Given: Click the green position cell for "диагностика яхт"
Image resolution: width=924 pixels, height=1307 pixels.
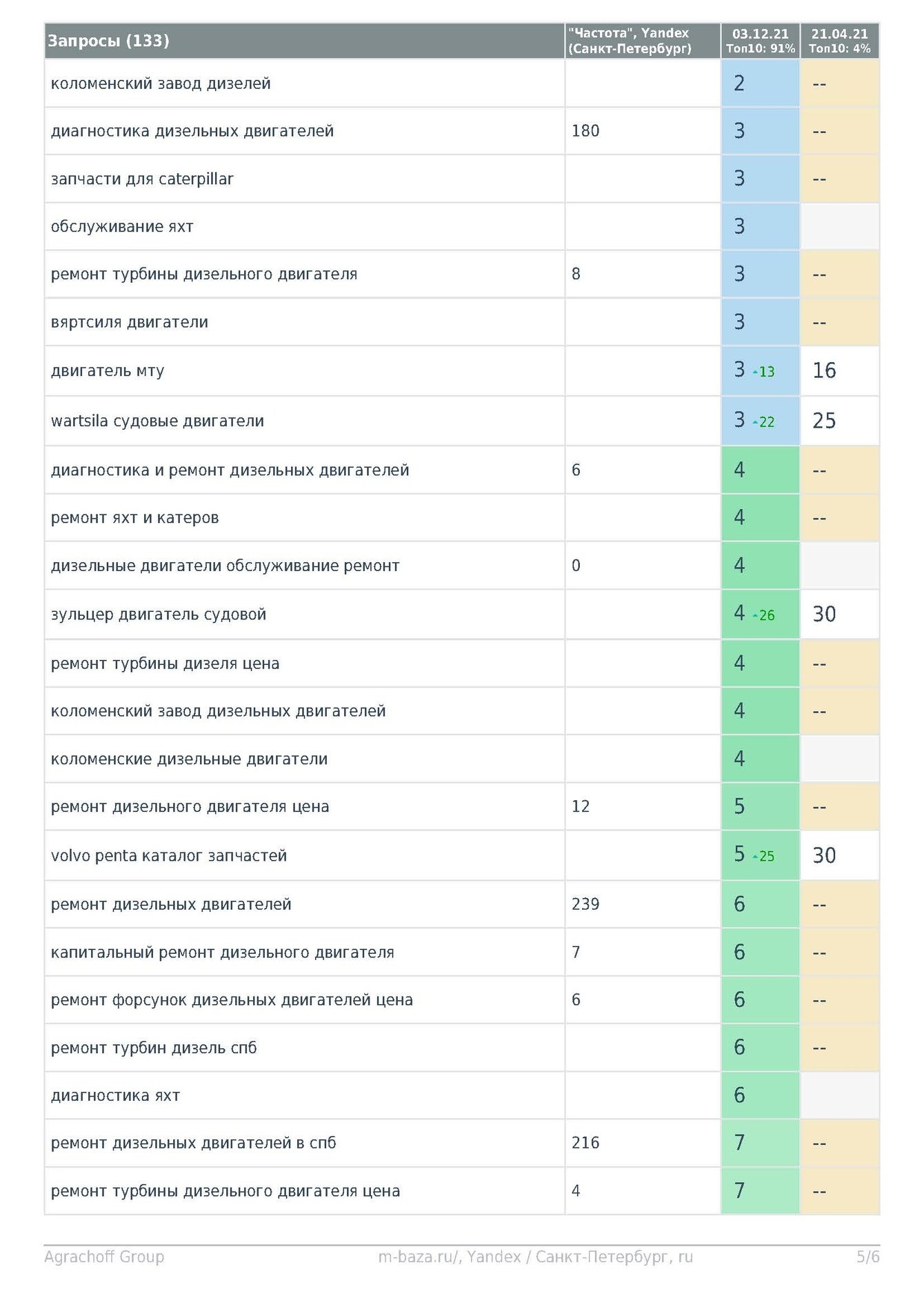Looking at the screenshot, I should pyautogui.click(x=760, y=1095).
